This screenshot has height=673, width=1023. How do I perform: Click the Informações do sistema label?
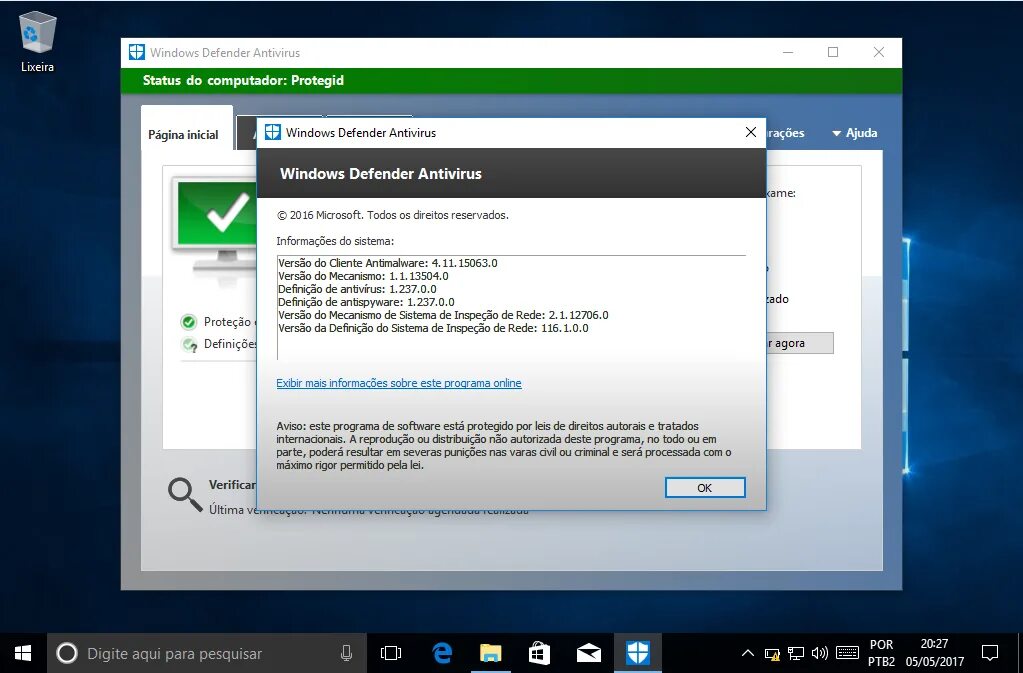click(x=335, y=241)
